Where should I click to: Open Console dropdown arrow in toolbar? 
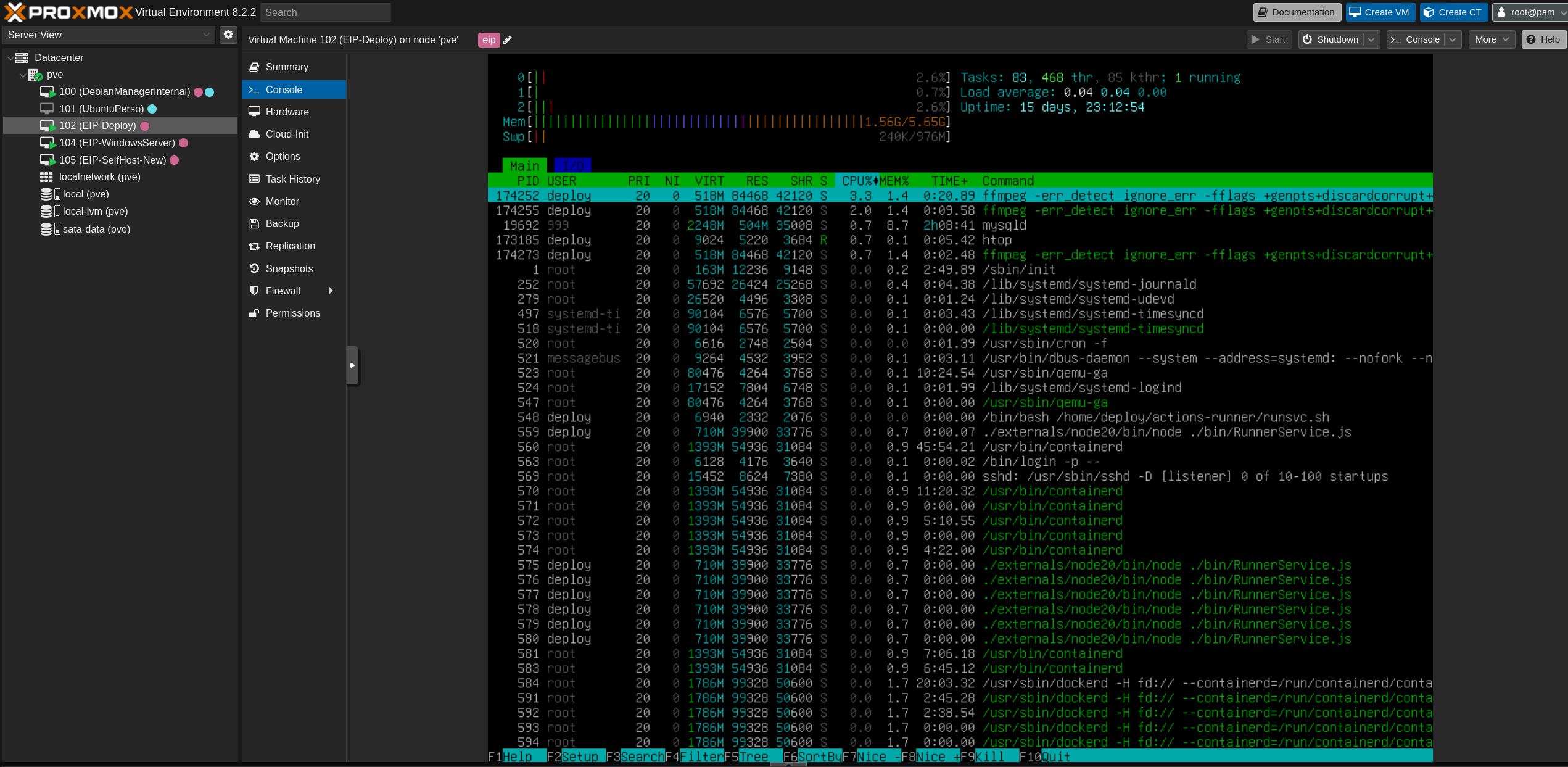click(1453, 39)
